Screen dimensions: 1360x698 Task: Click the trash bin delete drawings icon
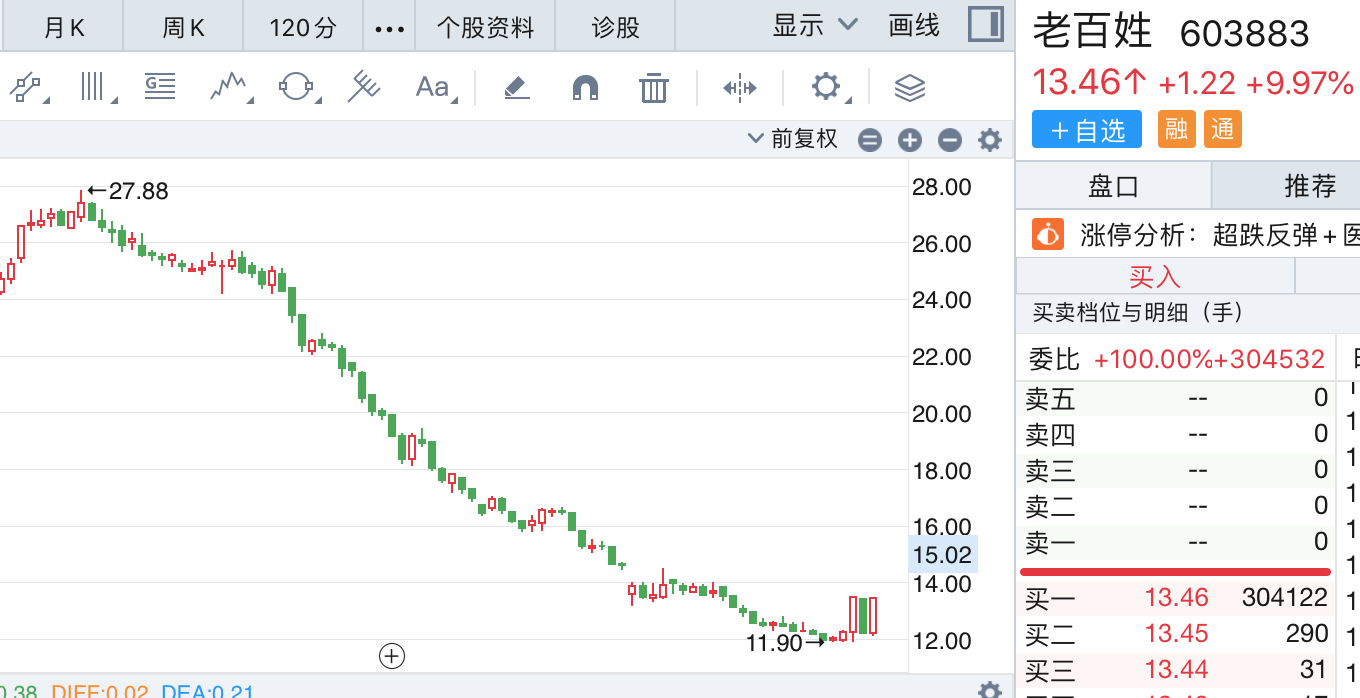[x=653, y=88]
